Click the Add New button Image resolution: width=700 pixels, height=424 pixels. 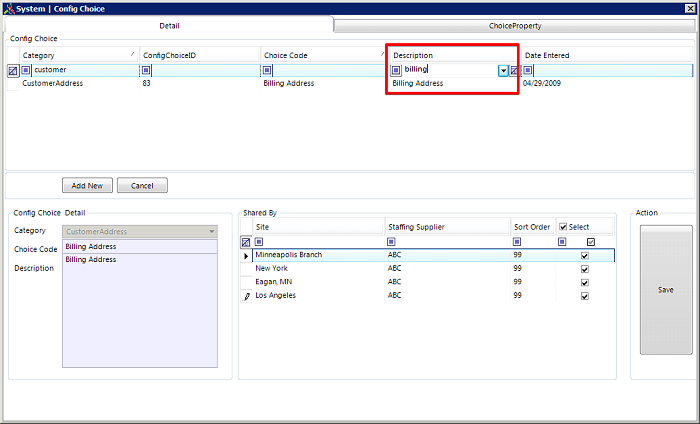pos(87,185)
